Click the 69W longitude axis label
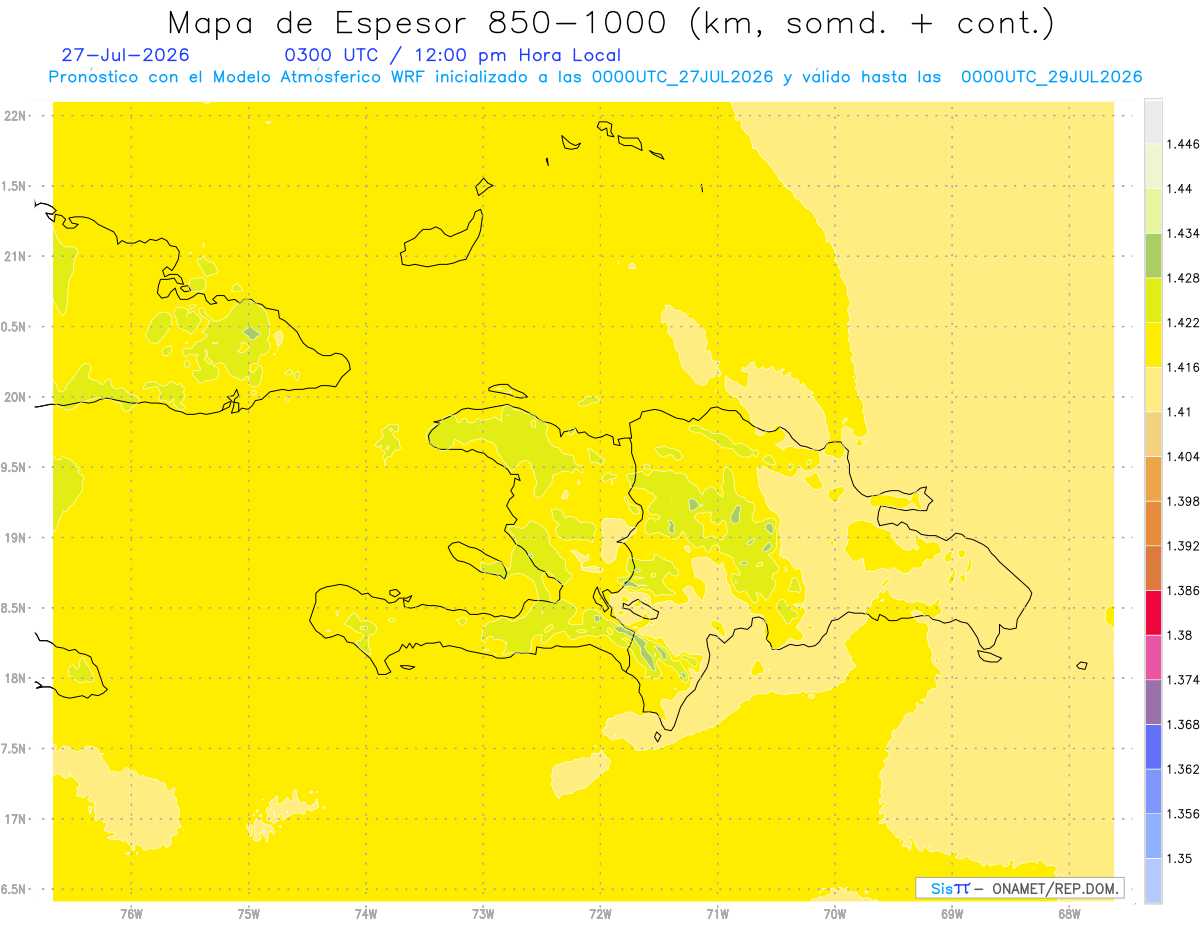This screenshot has width=1200, height=927. click(952, 913)
